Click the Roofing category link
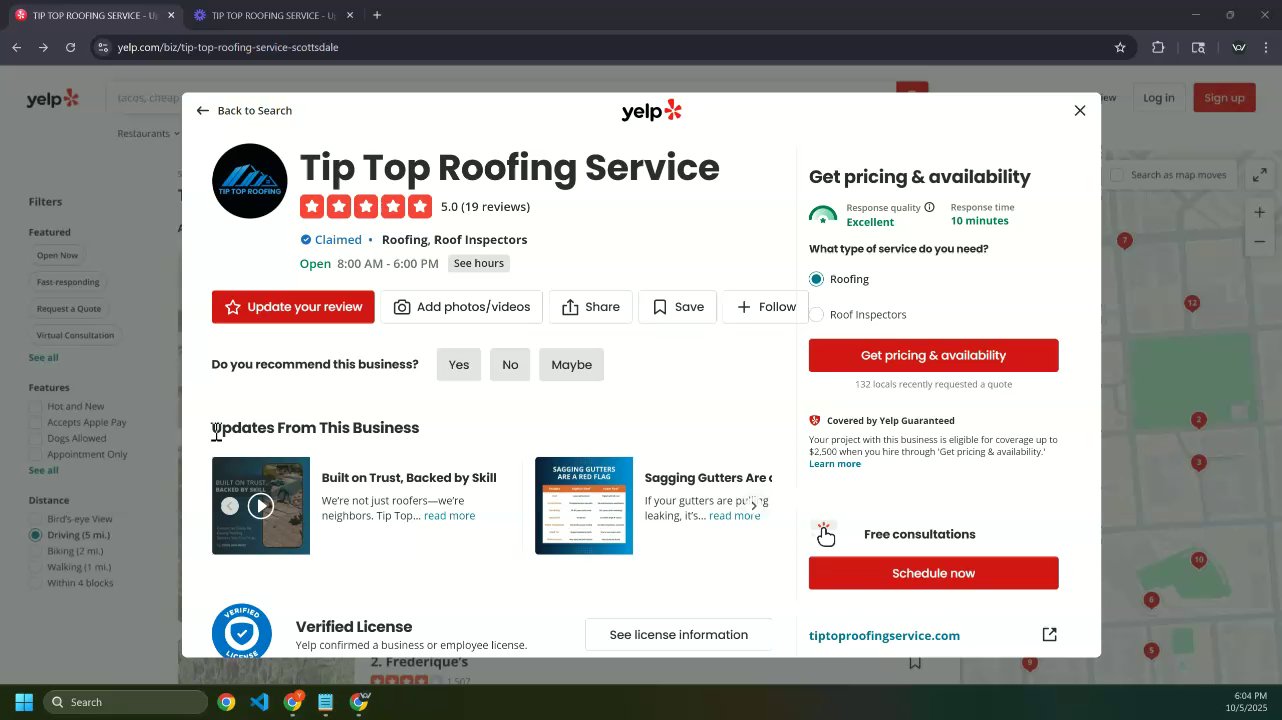 pos(405,240)
